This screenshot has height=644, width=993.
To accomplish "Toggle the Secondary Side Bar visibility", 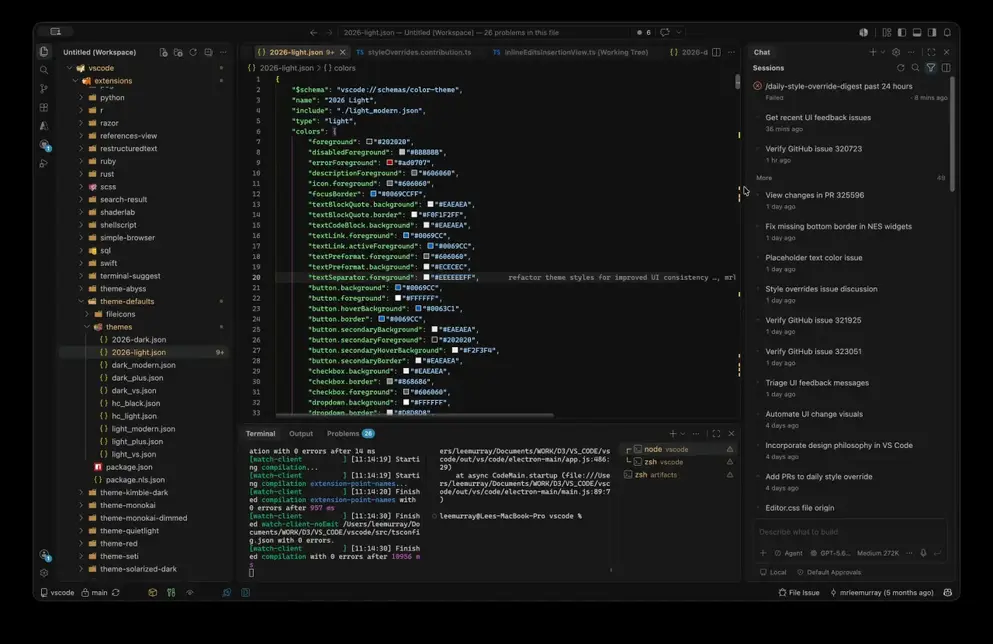I will coord(932,32).
